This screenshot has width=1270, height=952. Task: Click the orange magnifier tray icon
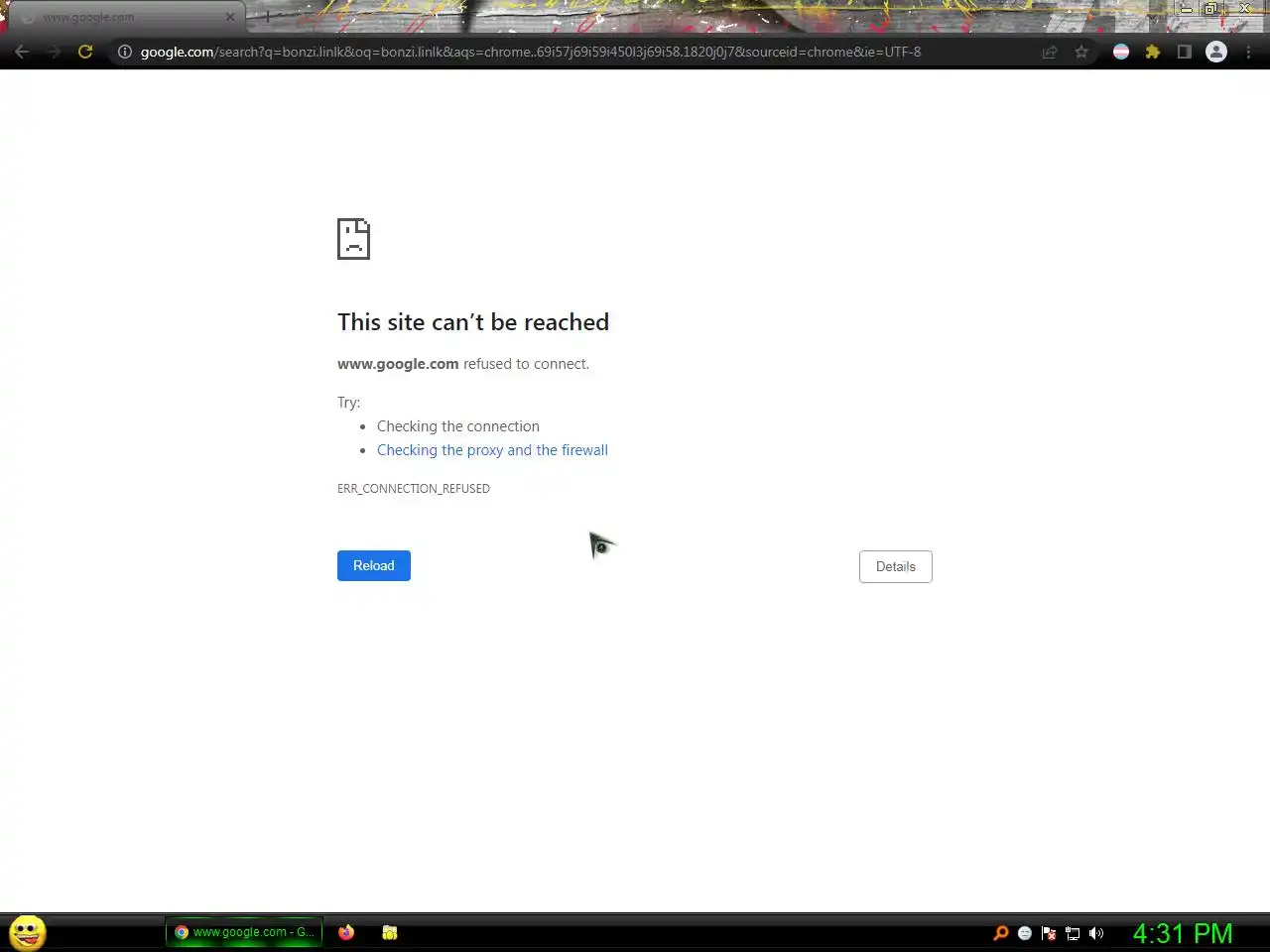click(1001, 933)
